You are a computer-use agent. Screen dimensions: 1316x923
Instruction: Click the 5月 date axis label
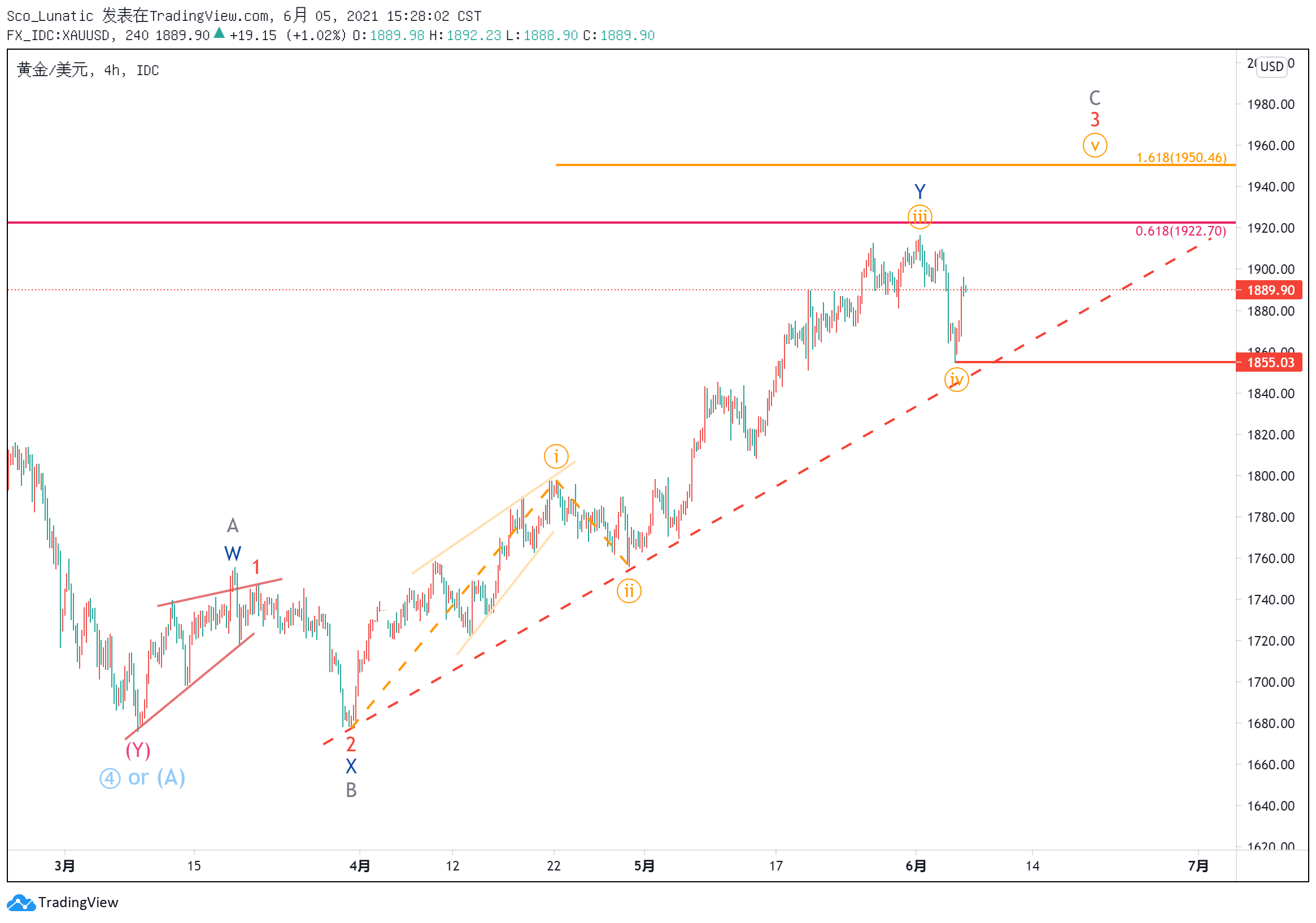[644, 867]
